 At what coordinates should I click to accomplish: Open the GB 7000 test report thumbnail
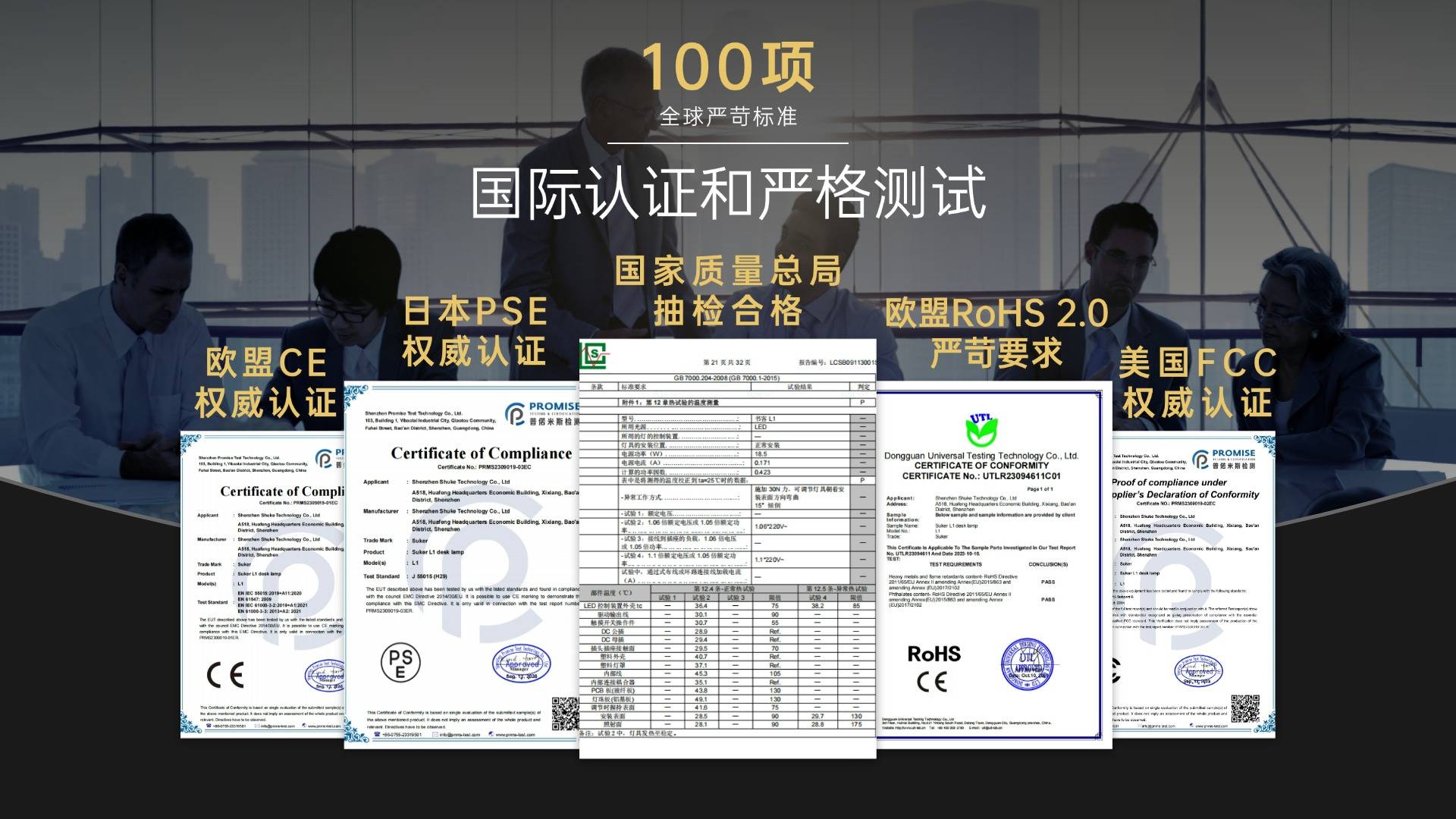click(726, 546)
